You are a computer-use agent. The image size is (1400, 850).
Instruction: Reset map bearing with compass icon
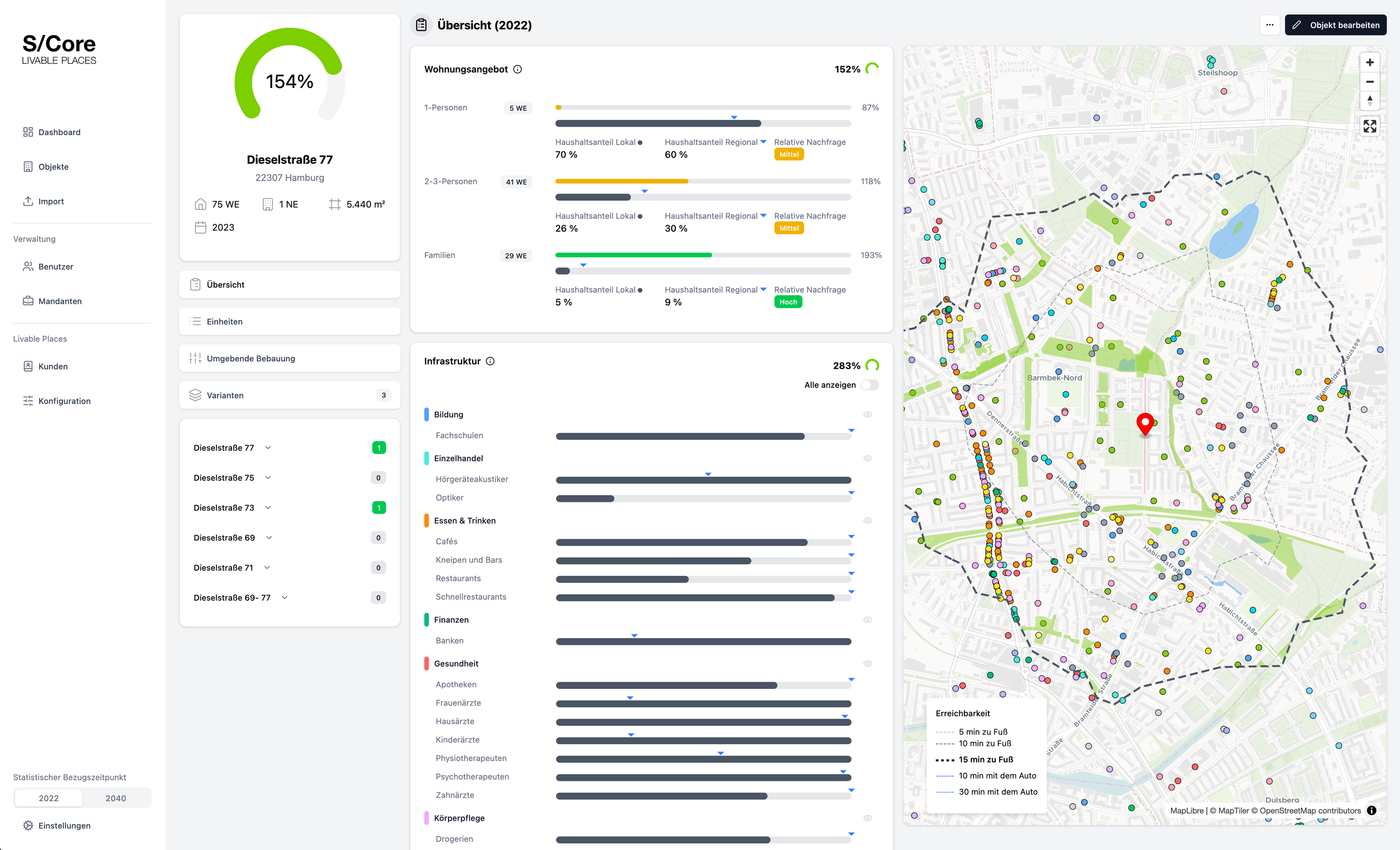[1369, 101]
